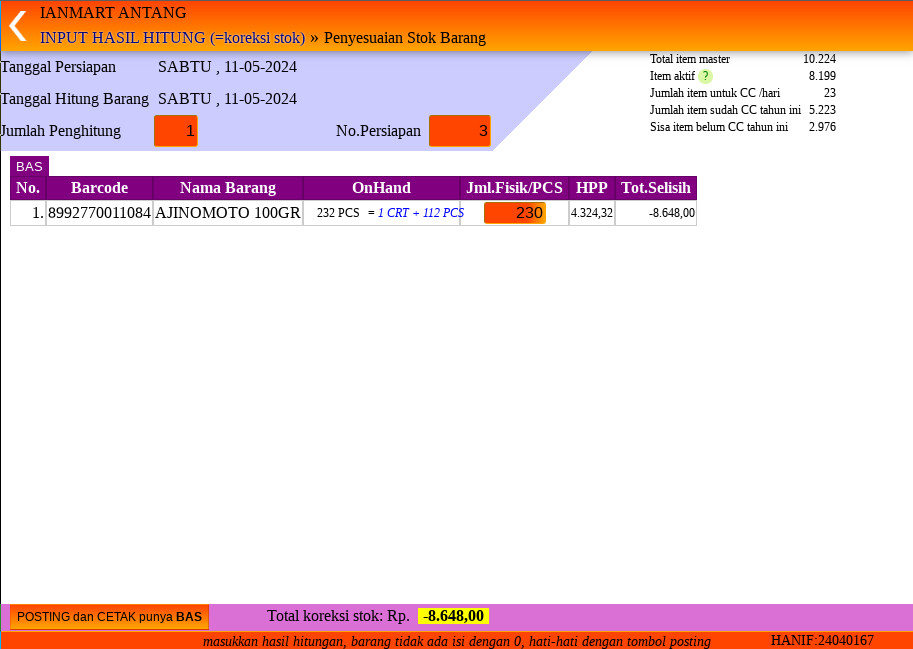913x649 pixels.
Task: Click the Jumlah Penghitung input field
Action: [x=176, y=131]
